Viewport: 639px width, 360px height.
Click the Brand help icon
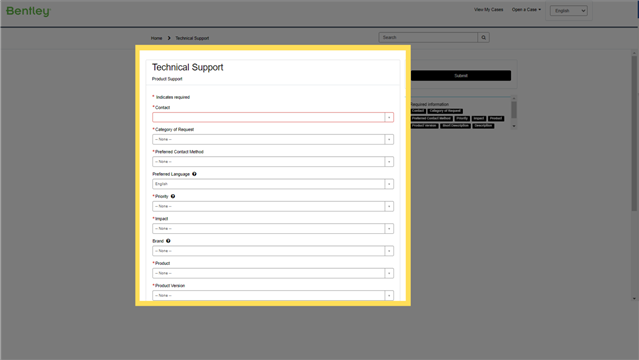168,241
